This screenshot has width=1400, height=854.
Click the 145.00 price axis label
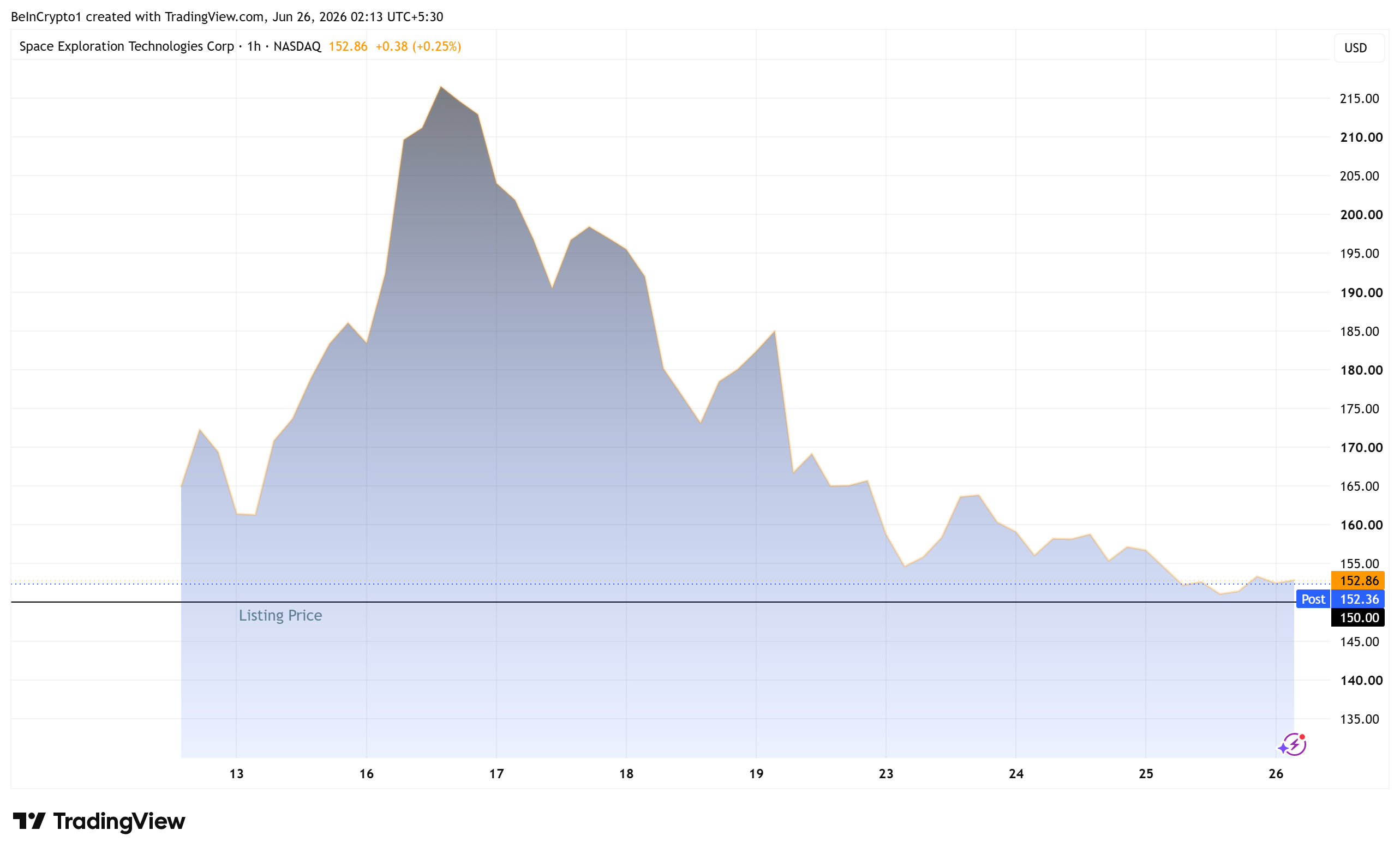[x=1359, y=642]
